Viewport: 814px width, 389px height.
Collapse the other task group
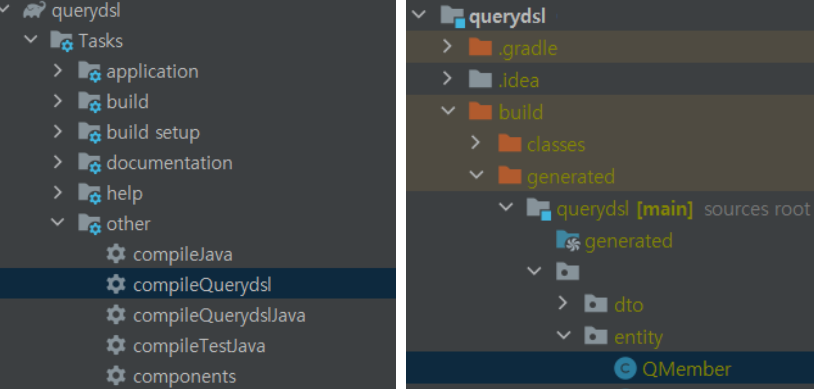tap(58, 223)
